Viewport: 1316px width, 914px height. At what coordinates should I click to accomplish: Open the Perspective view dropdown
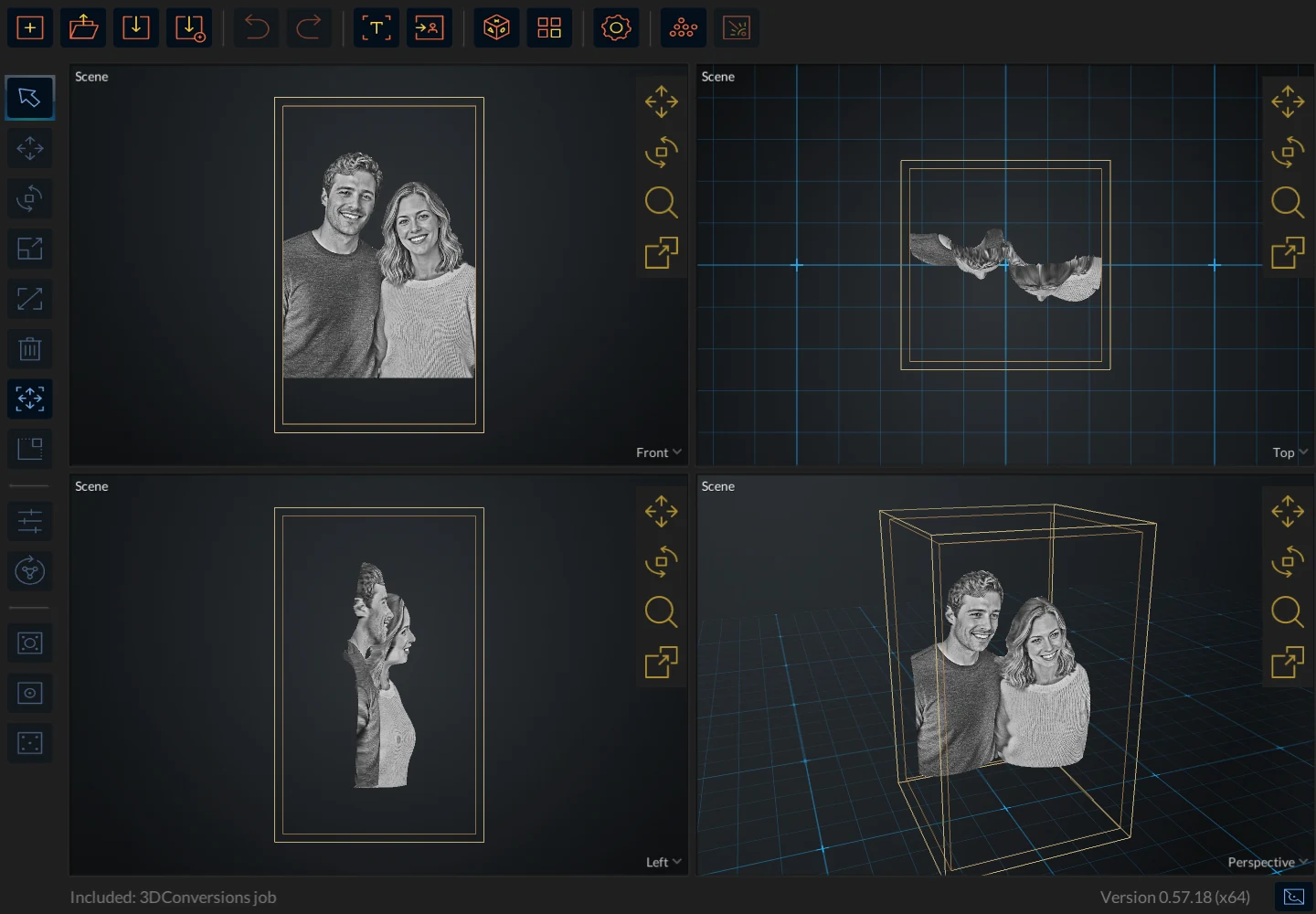[1268, 862]
